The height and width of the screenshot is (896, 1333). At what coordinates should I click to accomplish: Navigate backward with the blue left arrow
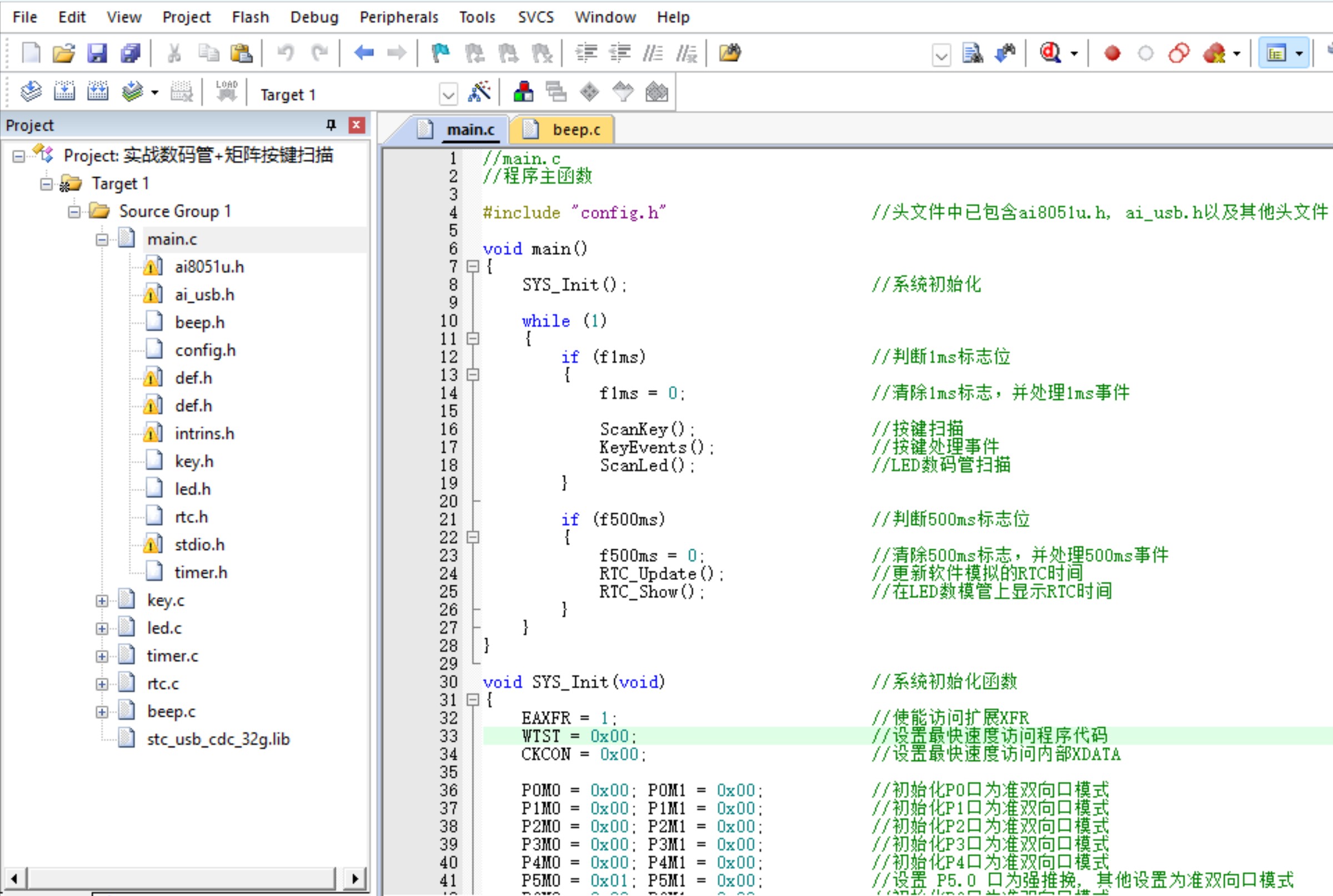(363, 53)
